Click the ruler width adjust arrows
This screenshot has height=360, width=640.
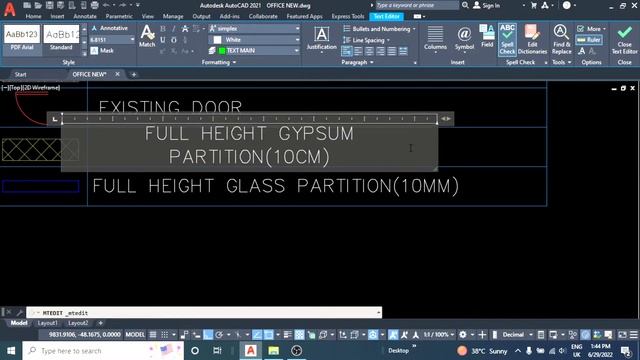click(445, 119)
